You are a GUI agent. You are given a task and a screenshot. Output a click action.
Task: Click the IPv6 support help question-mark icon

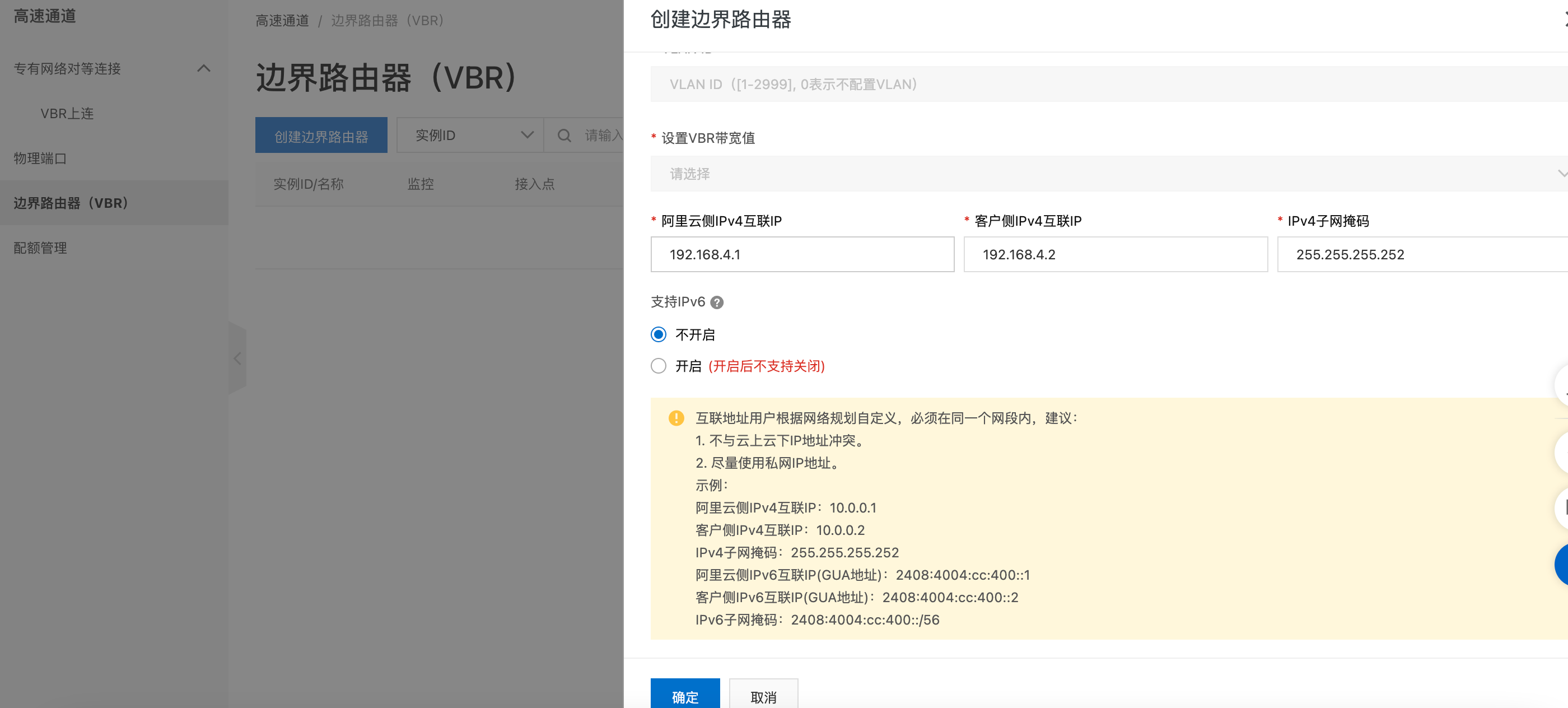pos(717,302)
